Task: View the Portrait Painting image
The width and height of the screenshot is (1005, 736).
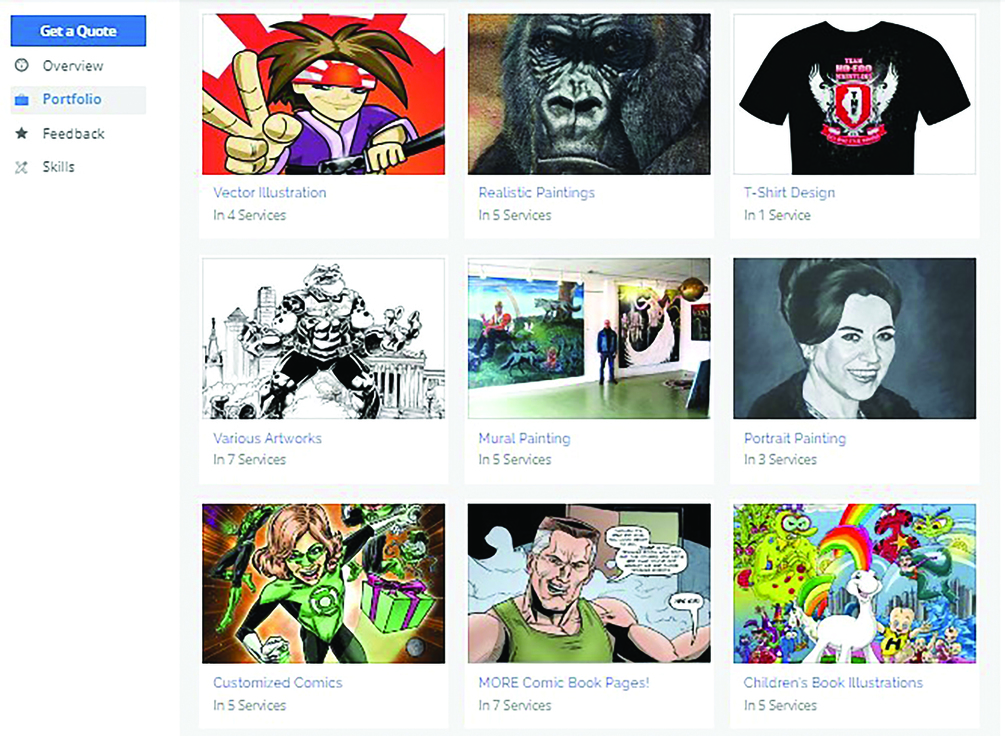Action: (x=854, y=339)
